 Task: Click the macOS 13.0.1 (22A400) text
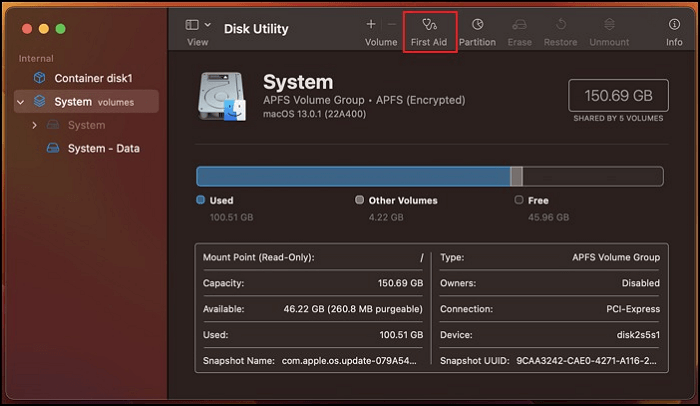314,114
